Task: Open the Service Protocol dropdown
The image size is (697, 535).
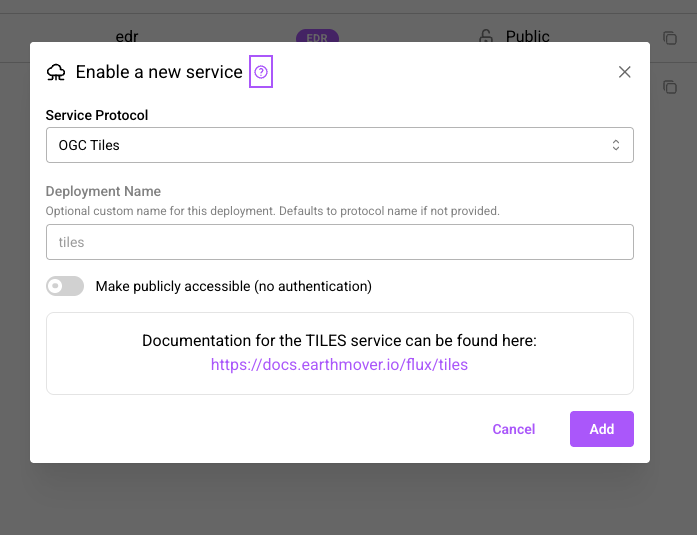Action: (x=339, y=145)
